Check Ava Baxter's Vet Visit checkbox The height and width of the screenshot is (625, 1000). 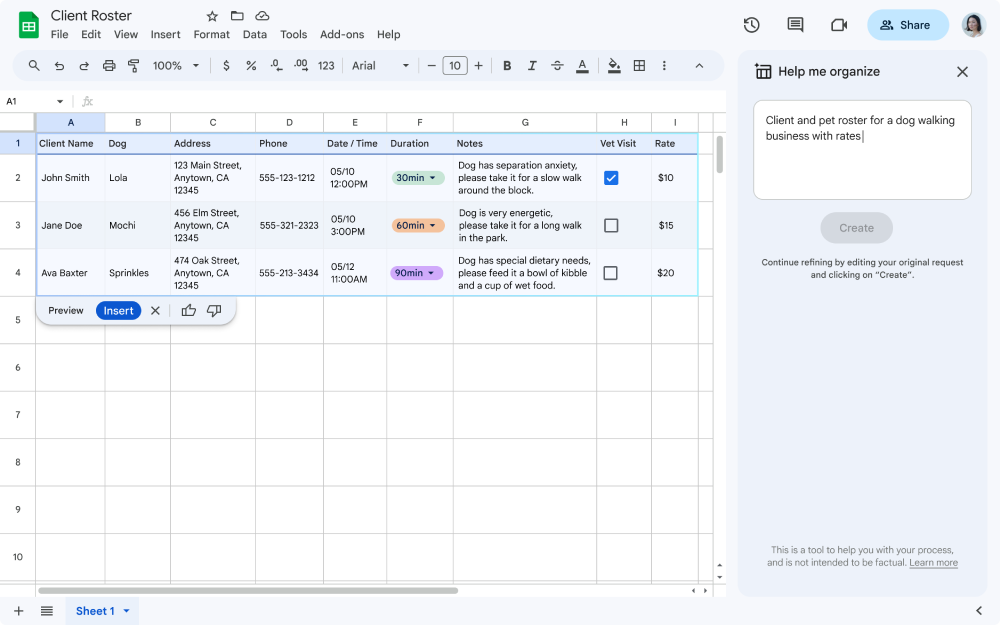(611, 273)
